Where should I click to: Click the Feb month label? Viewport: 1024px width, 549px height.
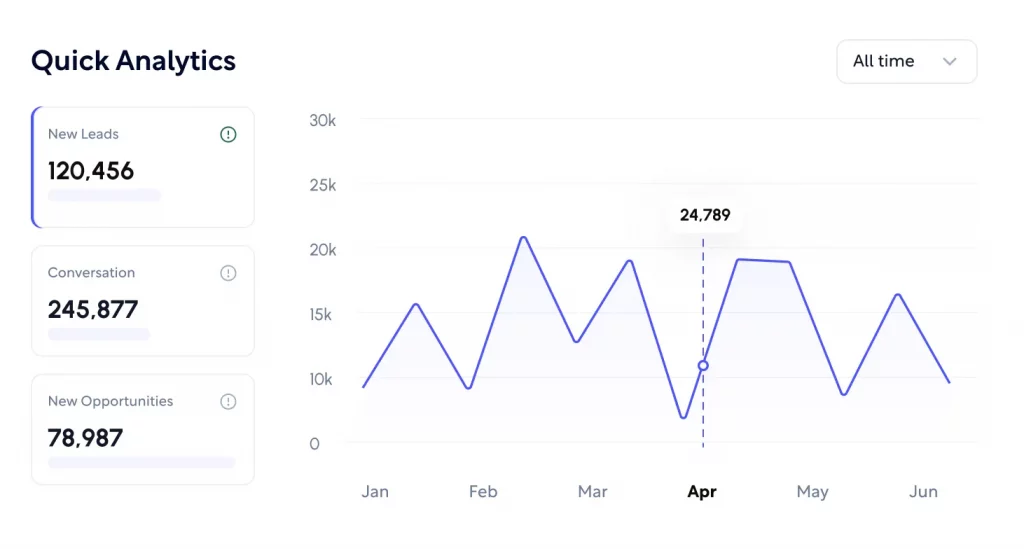483,492
